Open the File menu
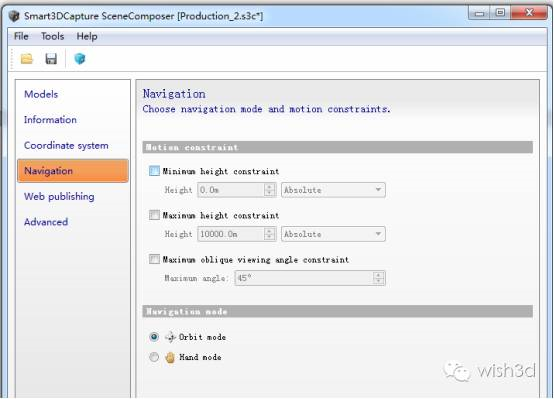This screenshot has height=399, width=554. (21, 36)
